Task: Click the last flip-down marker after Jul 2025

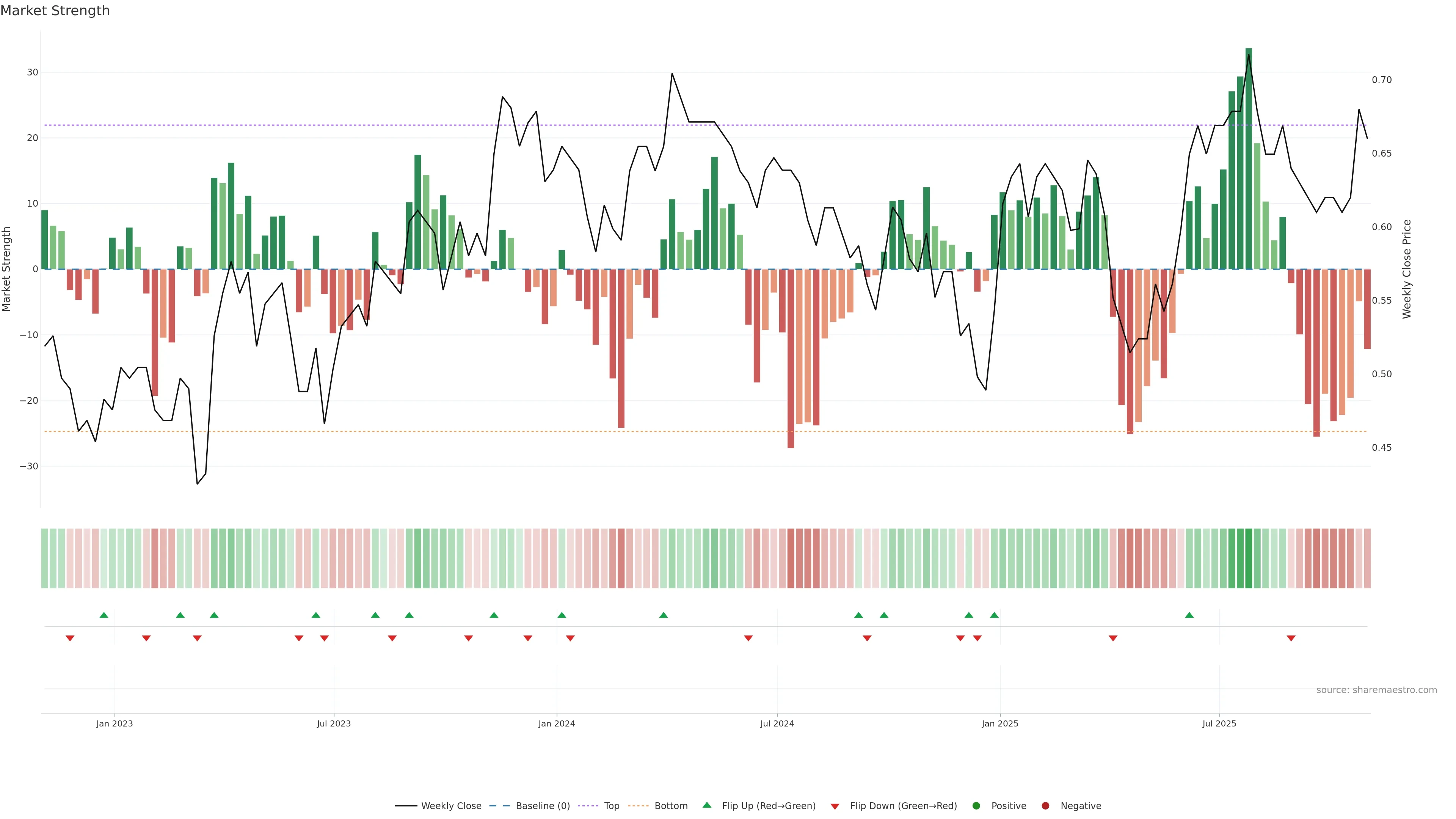Action: pos(1291,638)
